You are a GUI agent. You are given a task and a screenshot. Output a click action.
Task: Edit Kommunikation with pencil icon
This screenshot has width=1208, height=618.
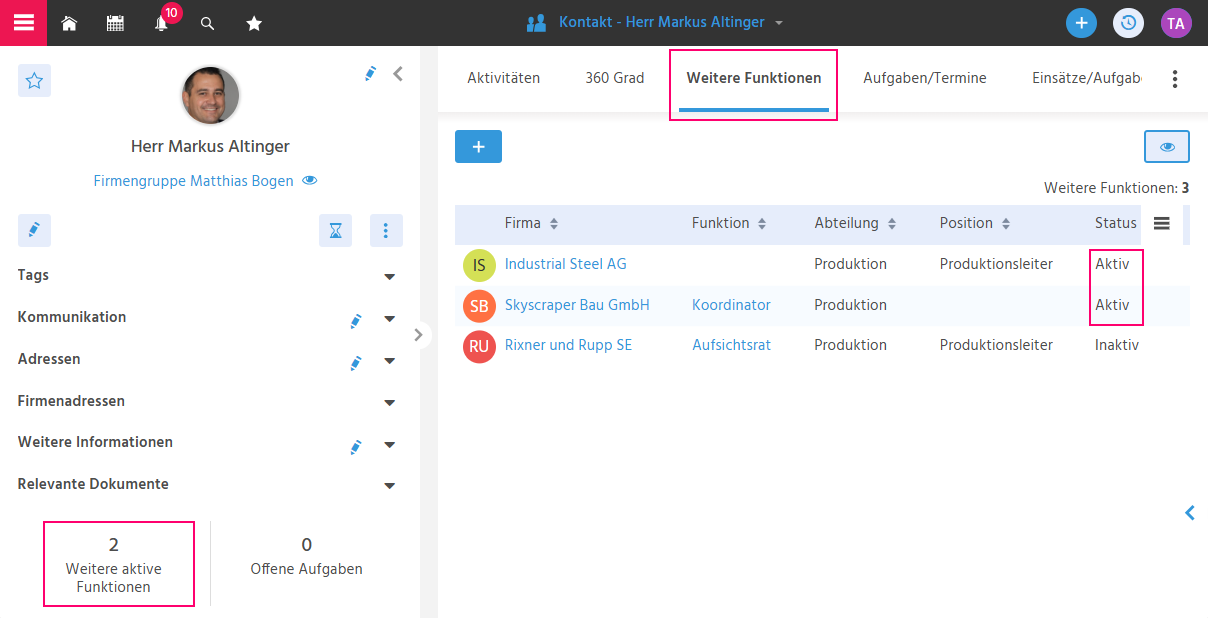(355, 320)
